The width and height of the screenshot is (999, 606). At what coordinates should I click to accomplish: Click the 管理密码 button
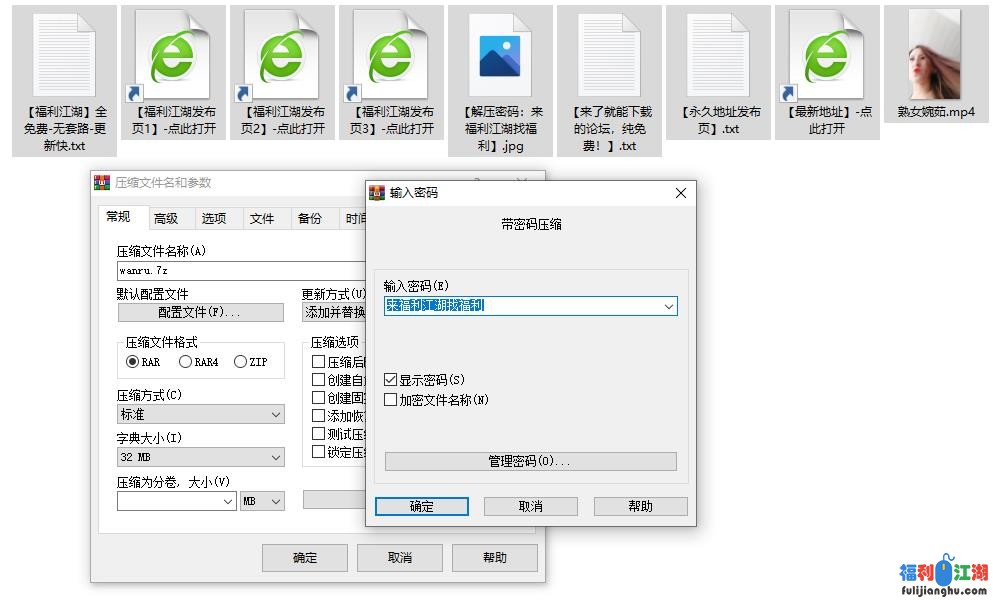530,461
